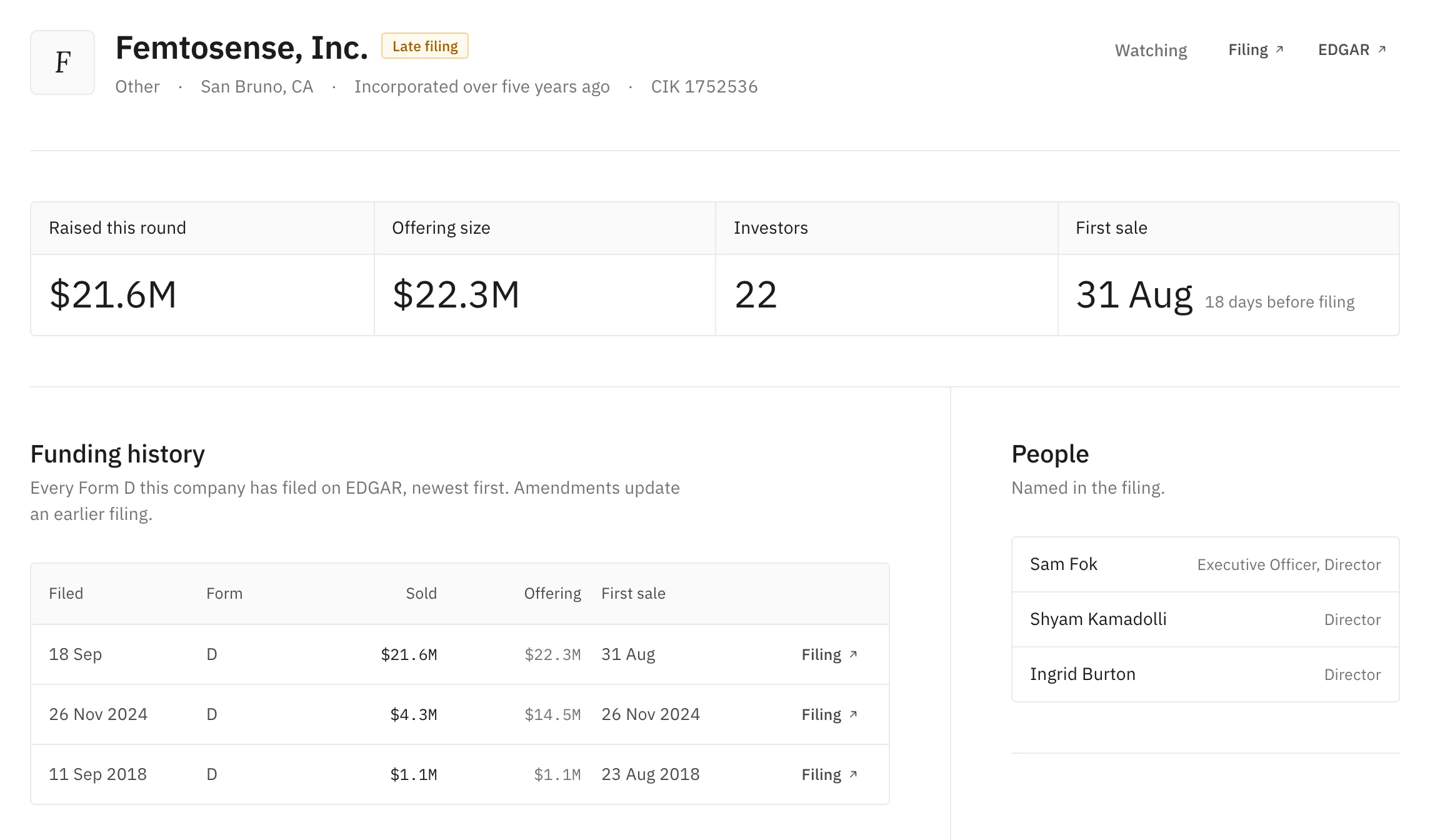Screen dimensions: 1430x840
Task: Click the '23 Aug 2018' first sale cell
Action: (651, 774)
